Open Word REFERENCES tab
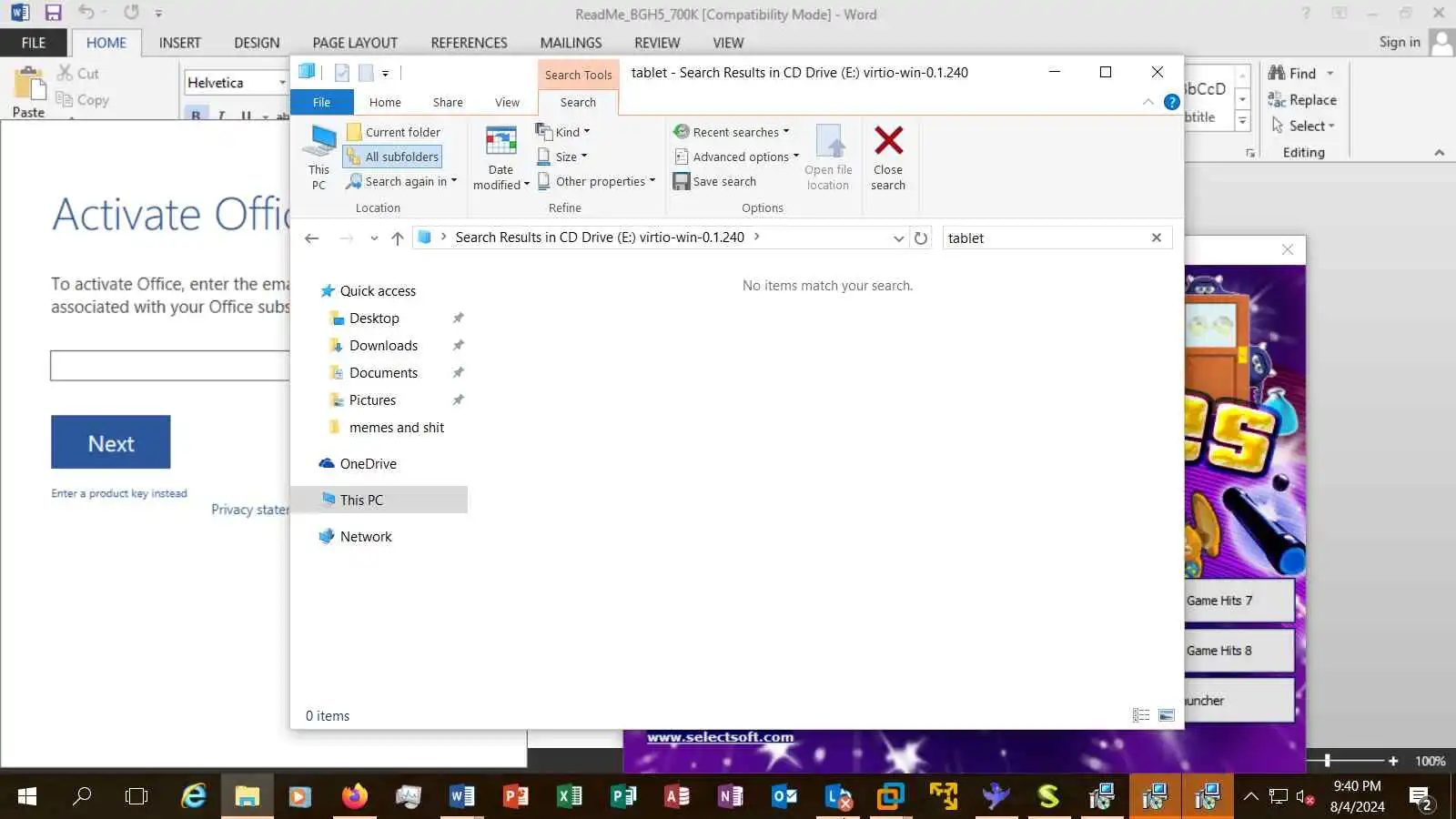This screenshot has height=819, width=1456. coord(469,43)
